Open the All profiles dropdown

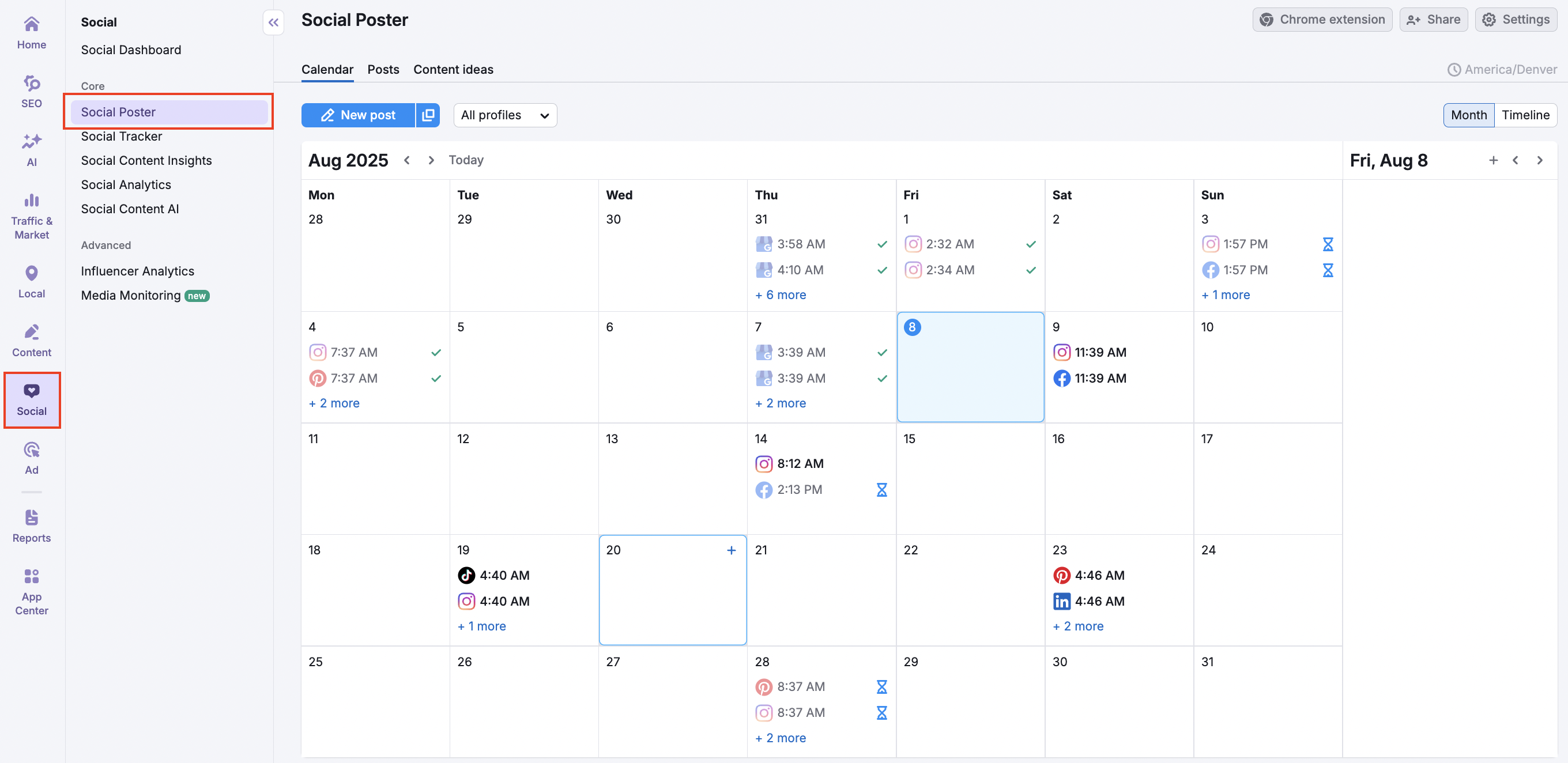504,115
